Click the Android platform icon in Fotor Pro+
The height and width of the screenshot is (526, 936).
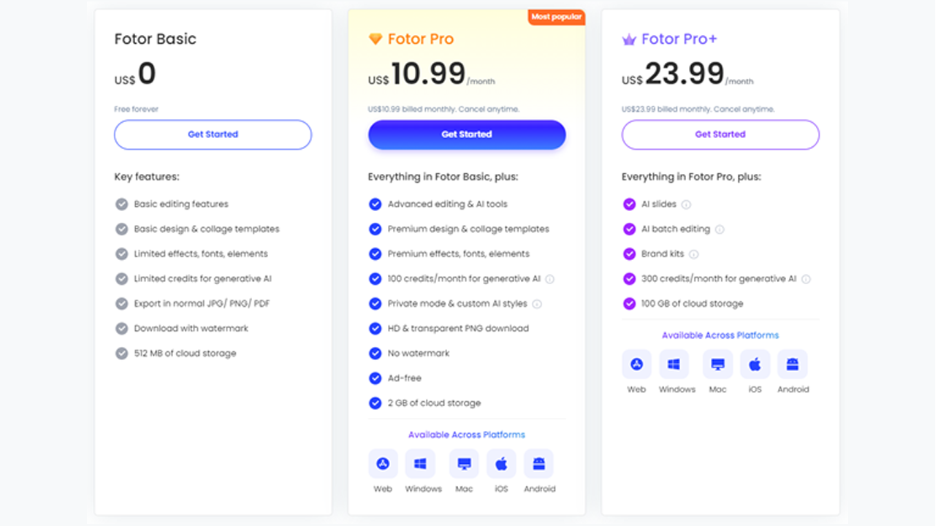[x=793, y=364]
